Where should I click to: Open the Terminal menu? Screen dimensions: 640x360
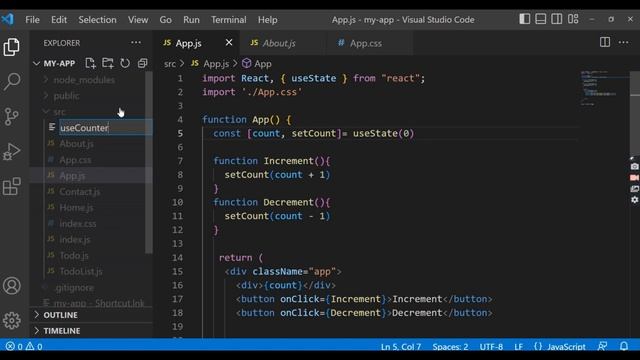click(229, 20)
